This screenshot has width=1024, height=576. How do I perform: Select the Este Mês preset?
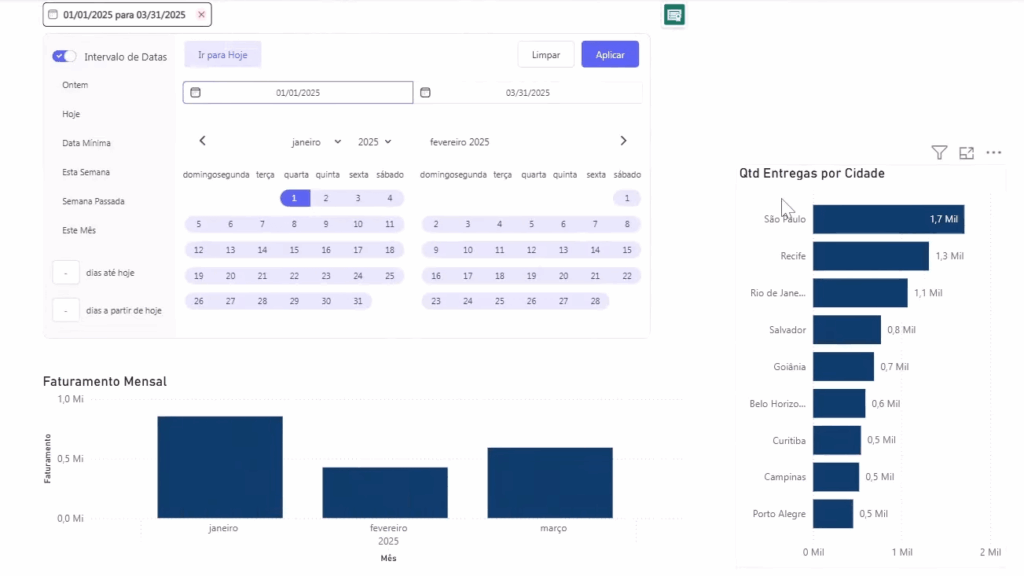[x=79, y=231]
